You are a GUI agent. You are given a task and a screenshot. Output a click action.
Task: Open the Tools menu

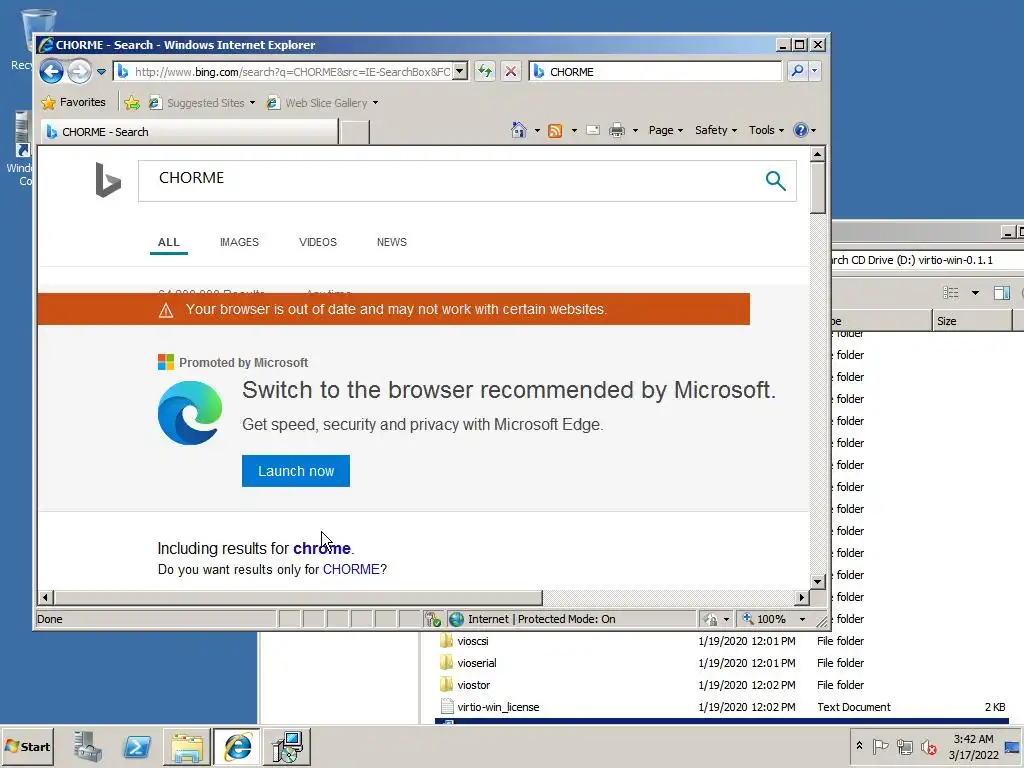point(766,130)
